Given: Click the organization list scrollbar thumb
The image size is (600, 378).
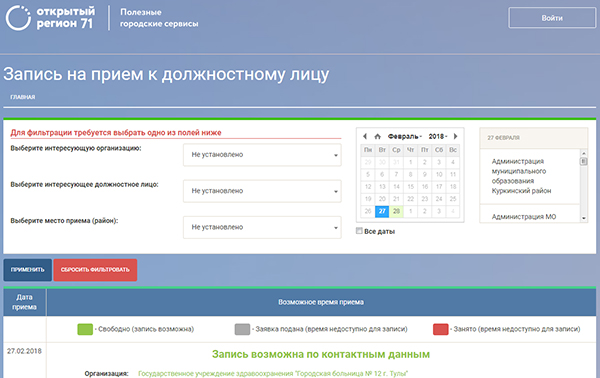Looking at the screenshot, I should (584, 161).
